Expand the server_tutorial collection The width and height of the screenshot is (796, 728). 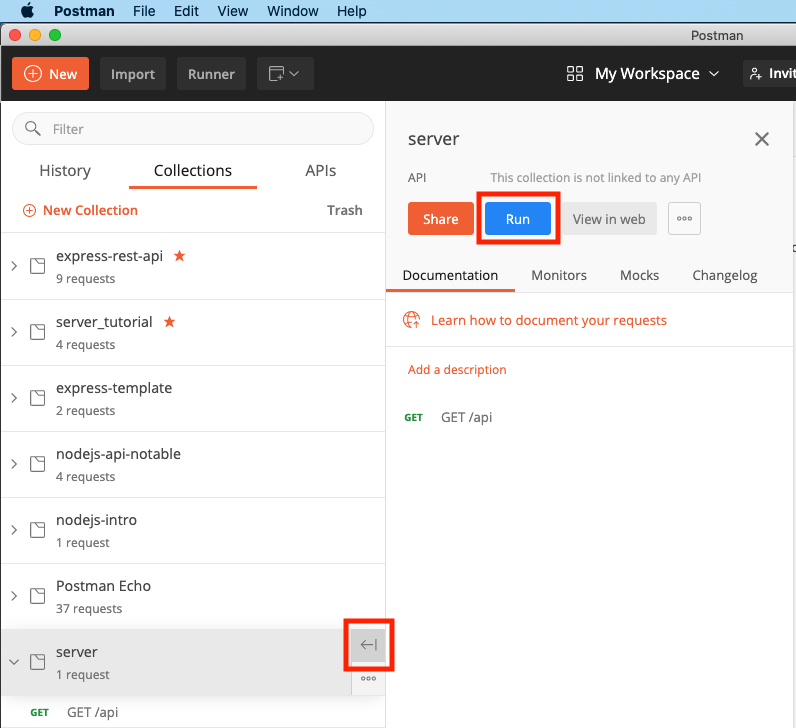pos(14,332)
